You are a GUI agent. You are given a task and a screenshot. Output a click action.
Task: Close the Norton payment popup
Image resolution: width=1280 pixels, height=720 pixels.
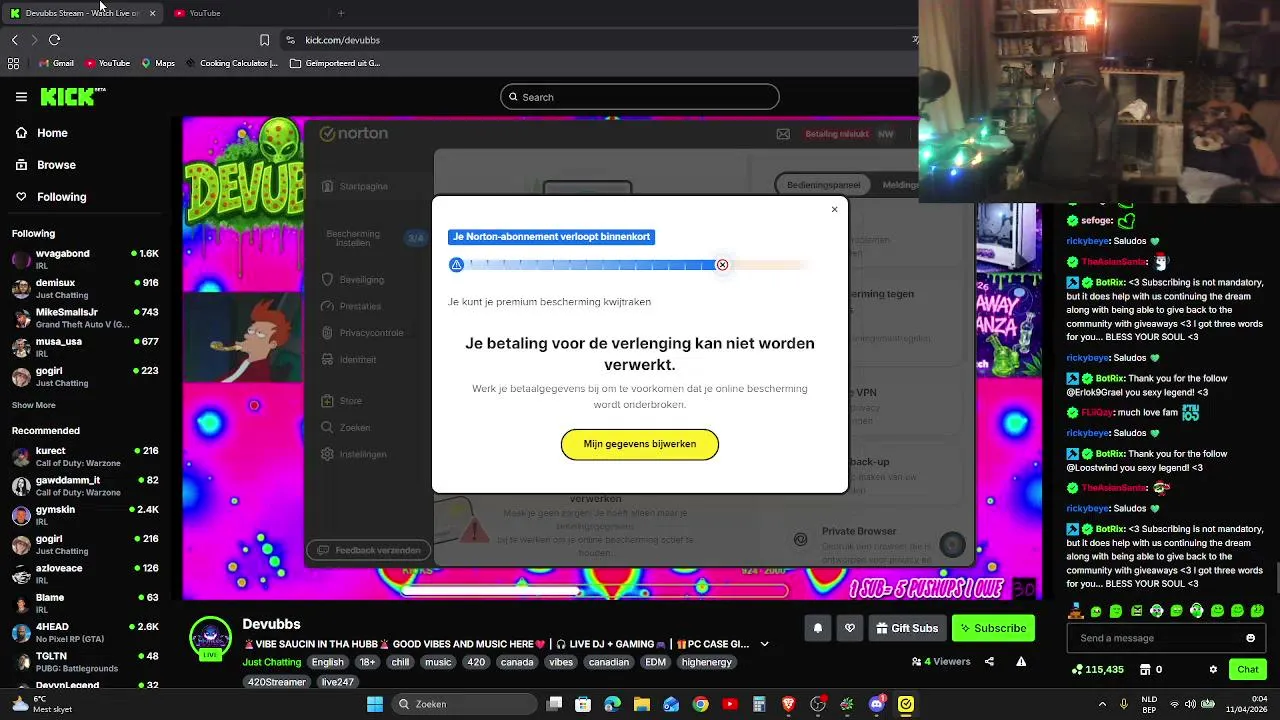[x=834, y=209]
